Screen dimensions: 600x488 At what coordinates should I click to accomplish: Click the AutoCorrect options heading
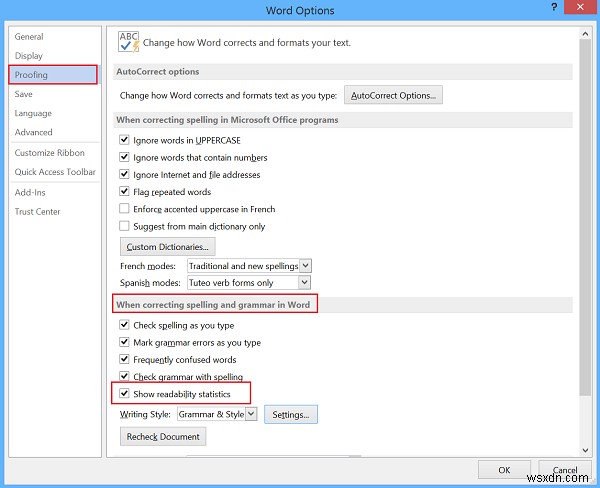(158, 72)
